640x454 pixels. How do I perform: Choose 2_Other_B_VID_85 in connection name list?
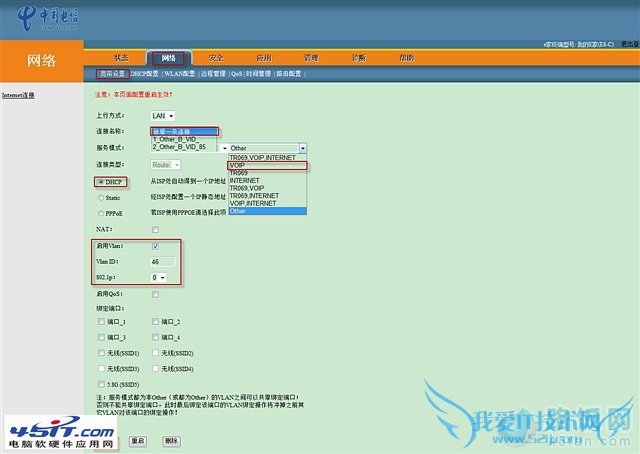point(184,147)
